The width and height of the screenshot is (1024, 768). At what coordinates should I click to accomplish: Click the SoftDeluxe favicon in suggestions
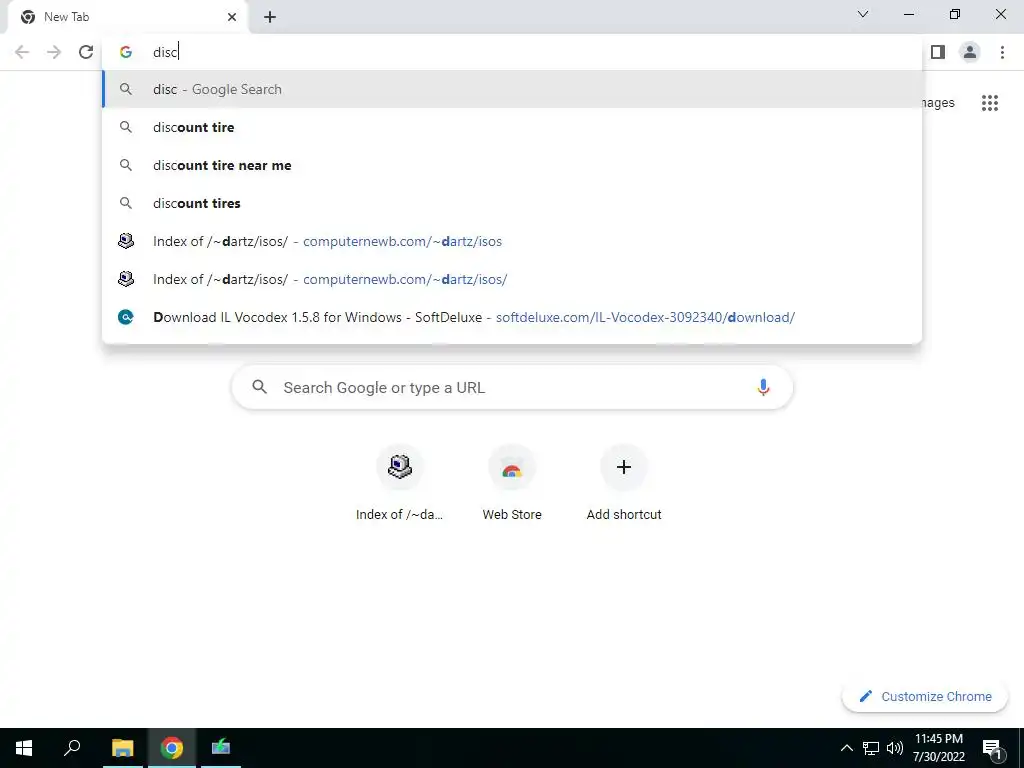(x=126, y=317)
